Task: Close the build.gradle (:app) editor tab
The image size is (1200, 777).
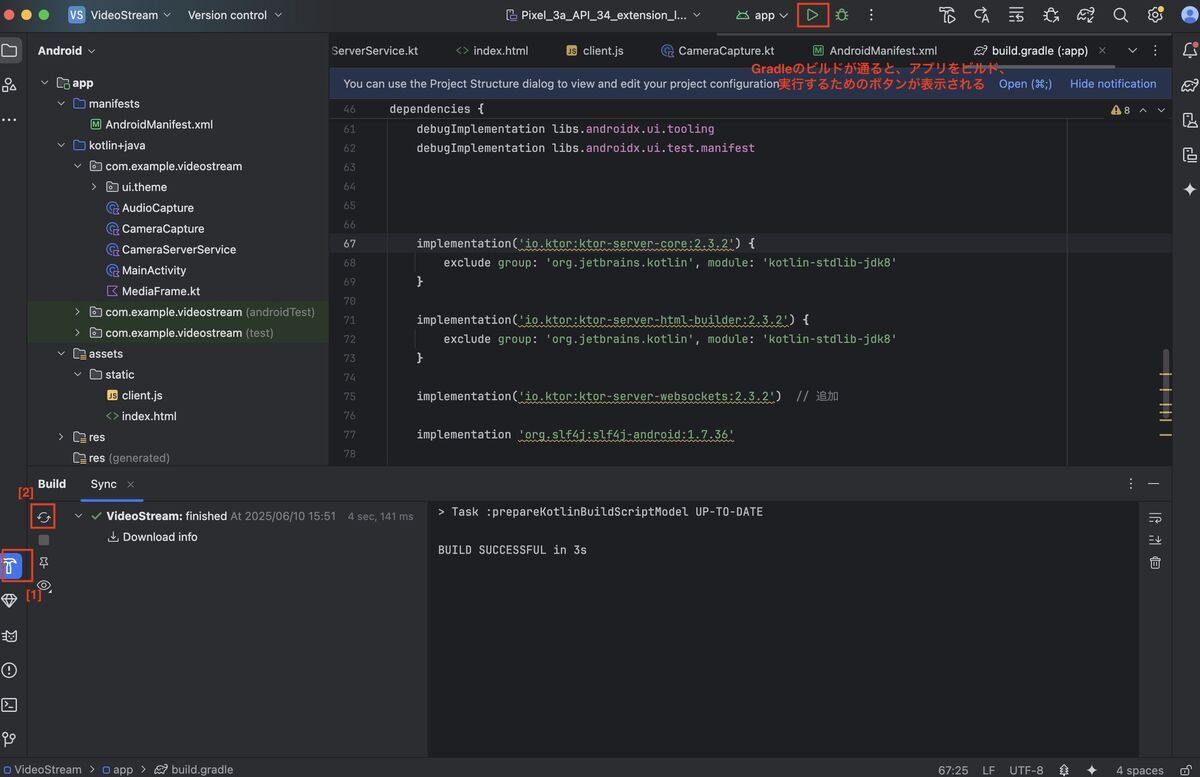Action: (x=1102, y=51)
